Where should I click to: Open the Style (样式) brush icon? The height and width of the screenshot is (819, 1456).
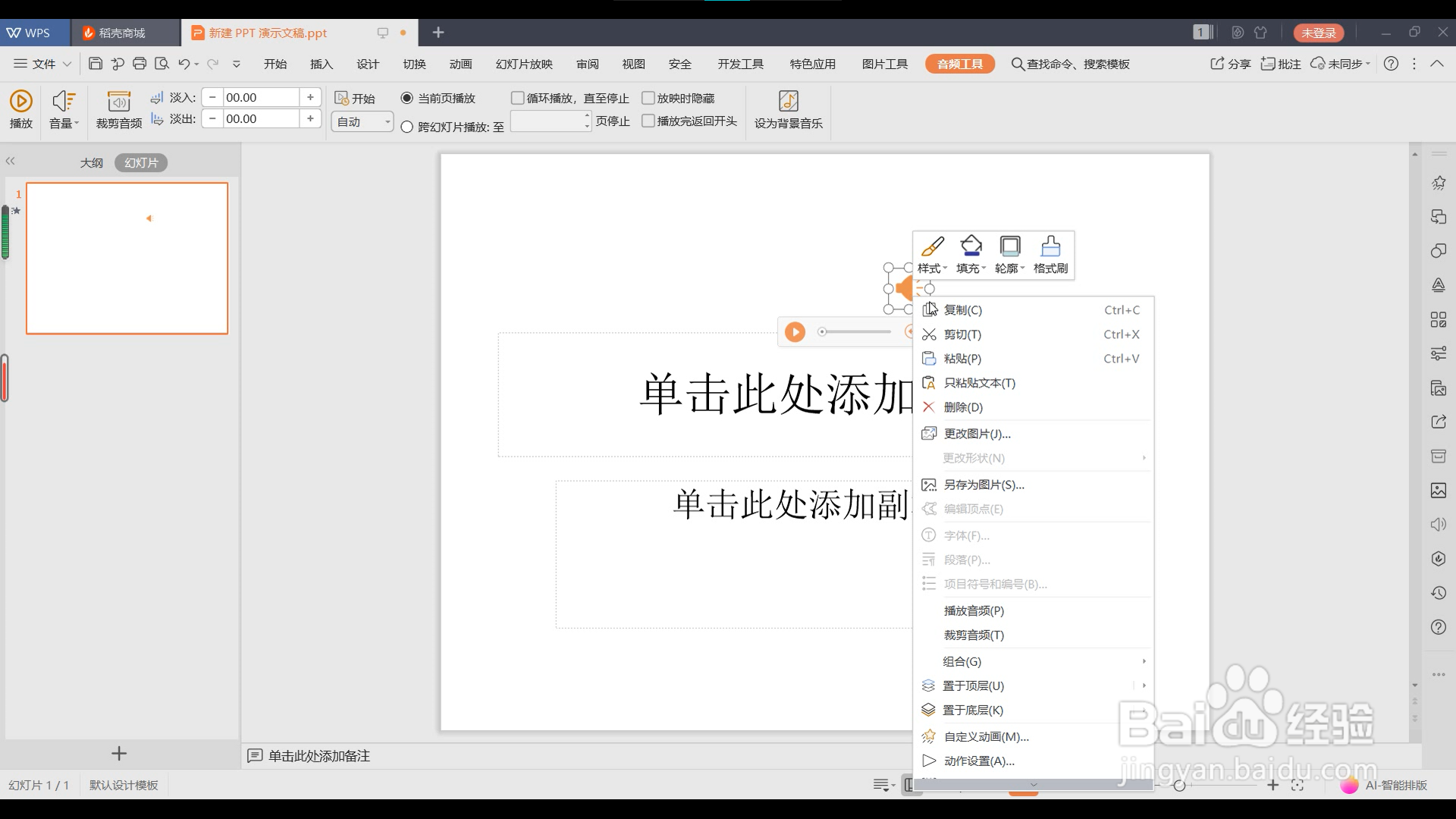pyautogui.click(x=932, y=246)
